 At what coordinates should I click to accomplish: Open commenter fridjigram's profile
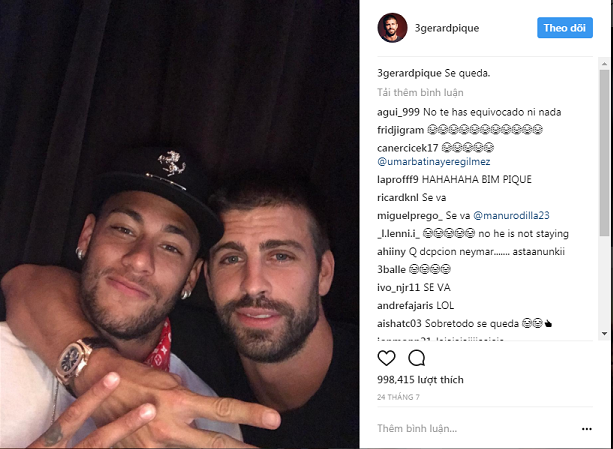[400, 130]
